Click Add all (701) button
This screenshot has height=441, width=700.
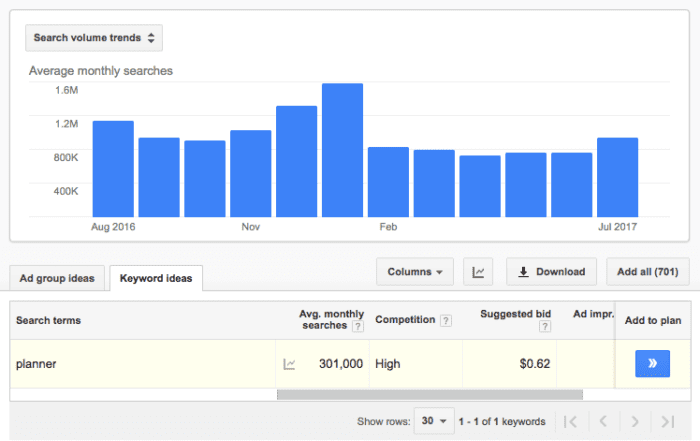pos(648,272)
